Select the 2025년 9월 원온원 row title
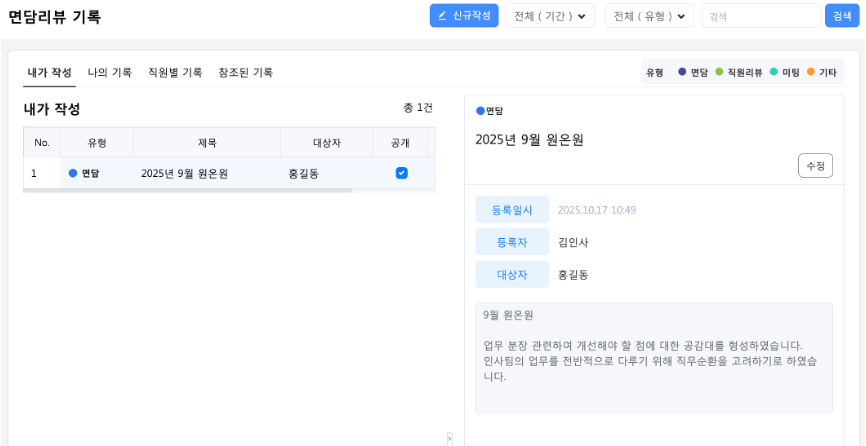 tap(185, 173)
